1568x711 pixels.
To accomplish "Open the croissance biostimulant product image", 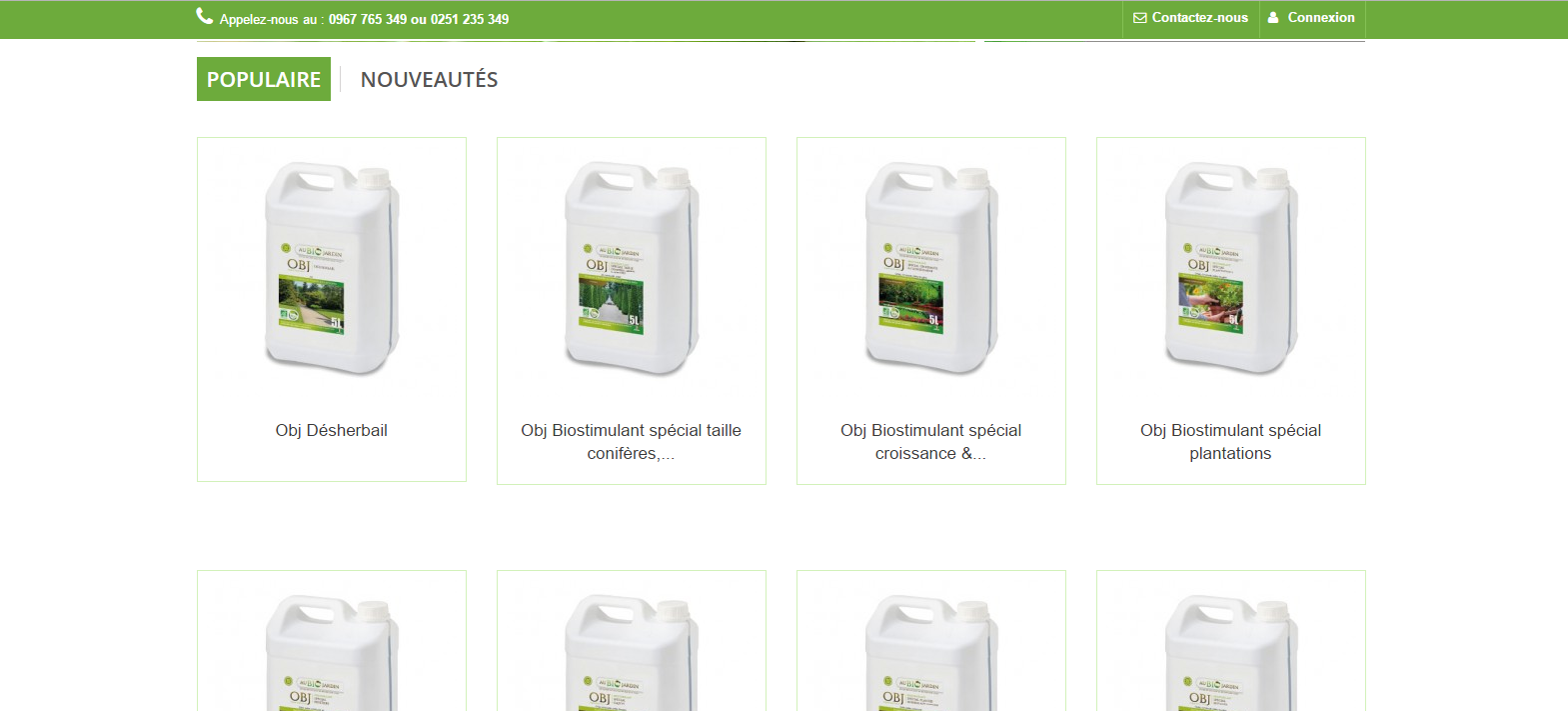I will 931,268.
